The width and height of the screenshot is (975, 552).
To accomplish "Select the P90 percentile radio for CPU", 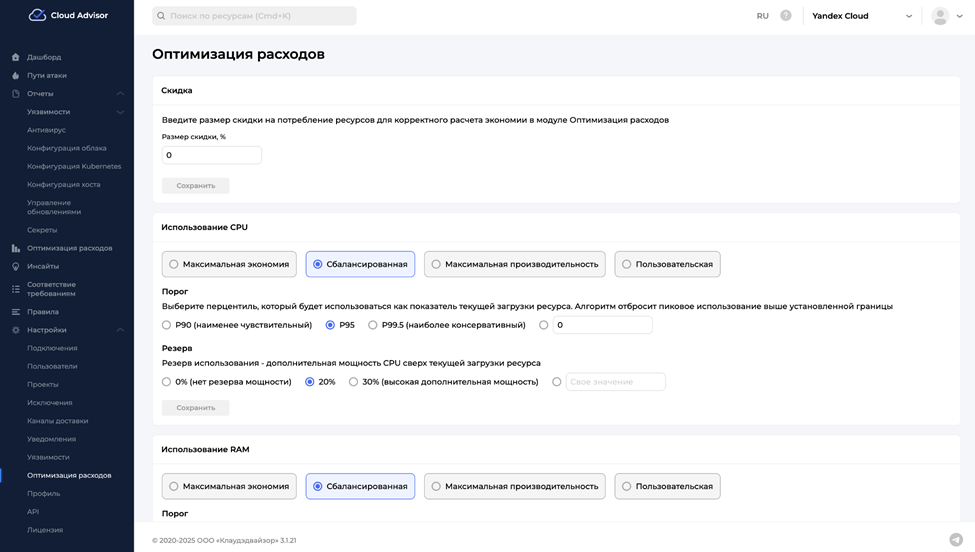I will point(167,325).
